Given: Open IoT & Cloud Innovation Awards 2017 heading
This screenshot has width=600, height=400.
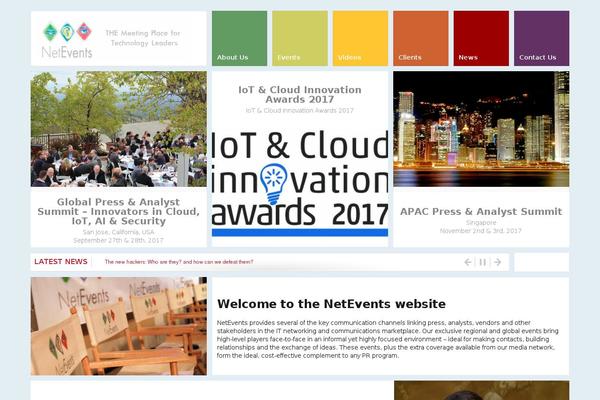Looking at the screenshot, I should click(x=300, y=95).
